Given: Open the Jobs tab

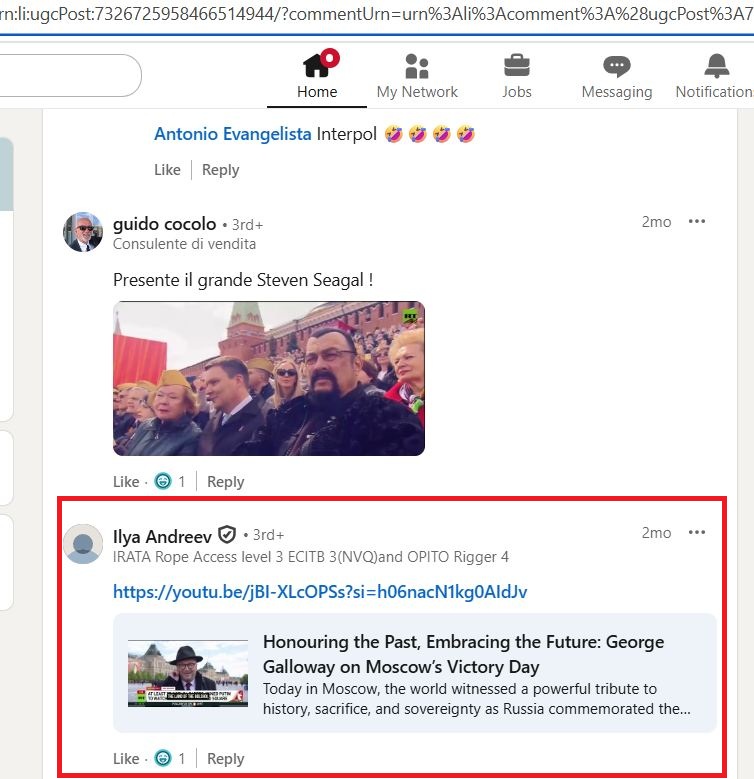Looking at the screenshot, I should (517, 76).
